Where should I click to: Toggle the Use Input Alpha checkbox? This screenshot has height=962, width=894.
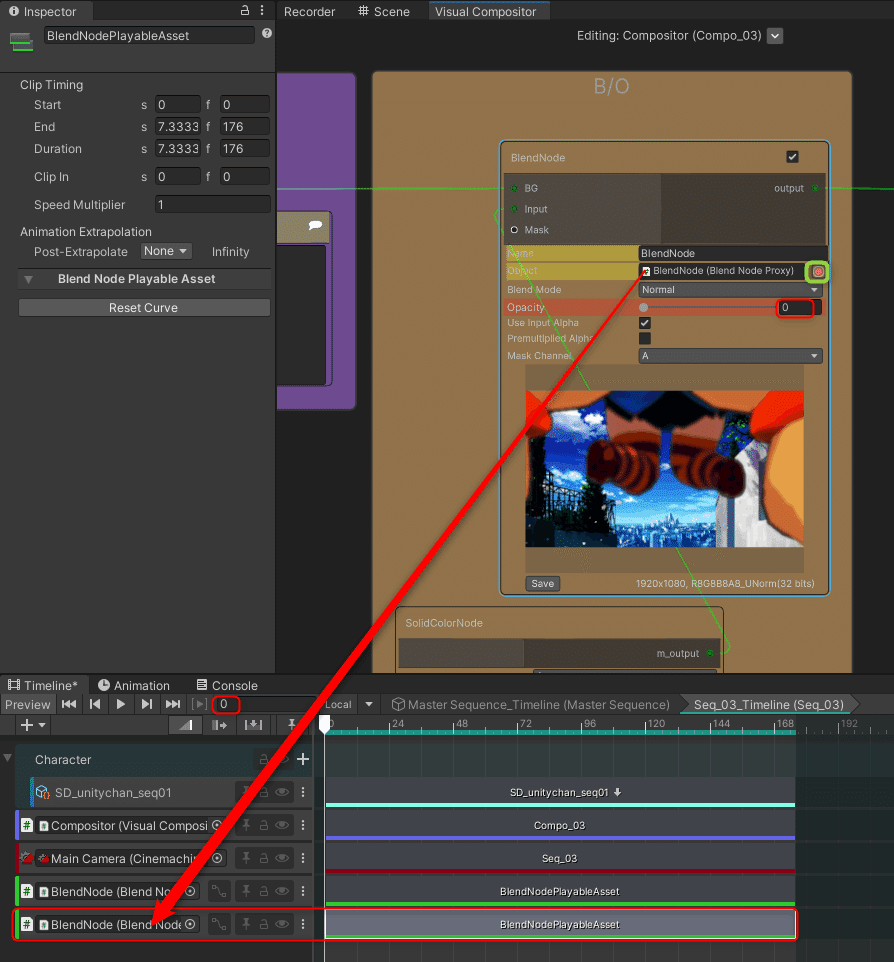click(x=644, y=323)
